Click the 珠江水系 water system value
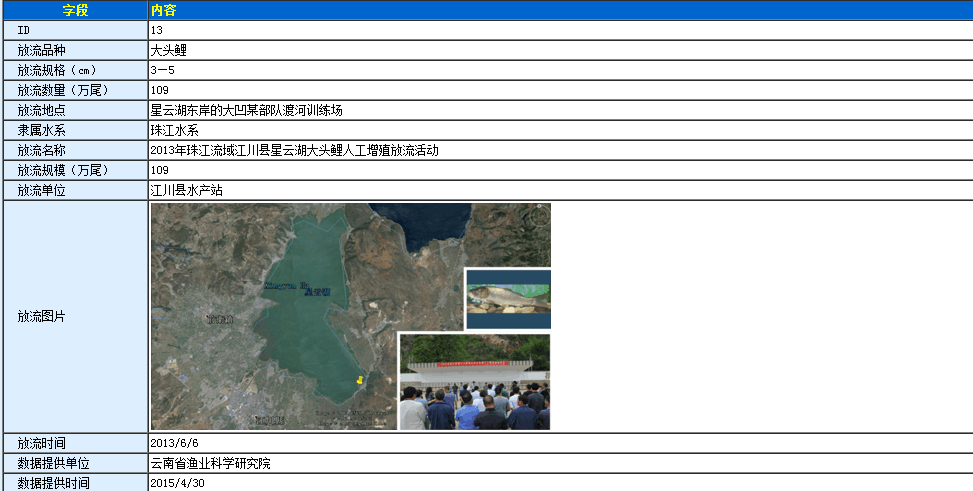The height and width of the screenshot is (491, 973). (x=175, y=130)
